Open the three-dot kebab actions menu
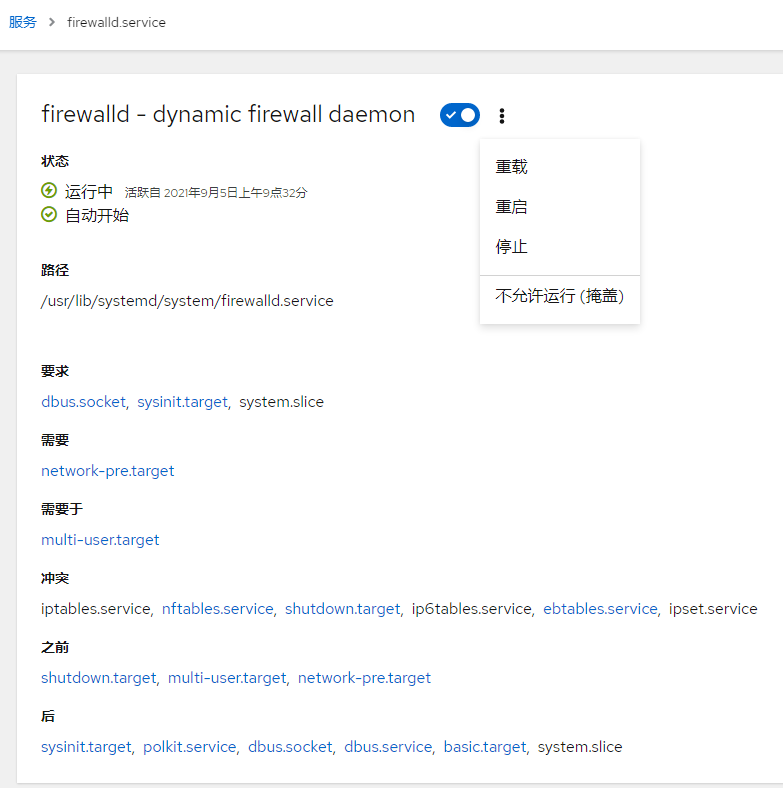The height and width of the screenshot is (788, 783). click(x=502, y=116)
